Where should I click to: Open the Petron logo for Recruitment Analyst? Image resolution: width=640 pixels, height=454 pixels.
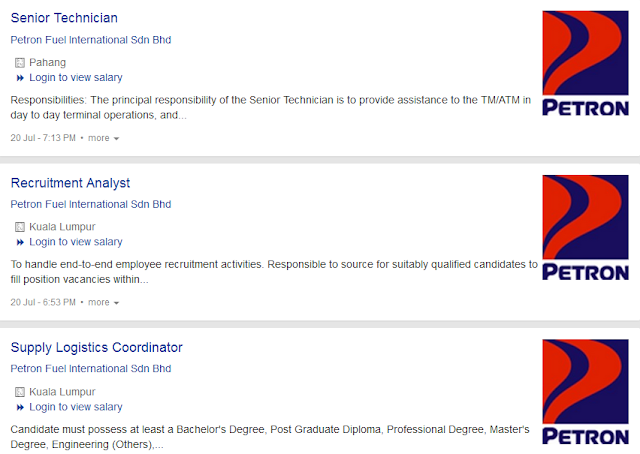coord(585,228)
